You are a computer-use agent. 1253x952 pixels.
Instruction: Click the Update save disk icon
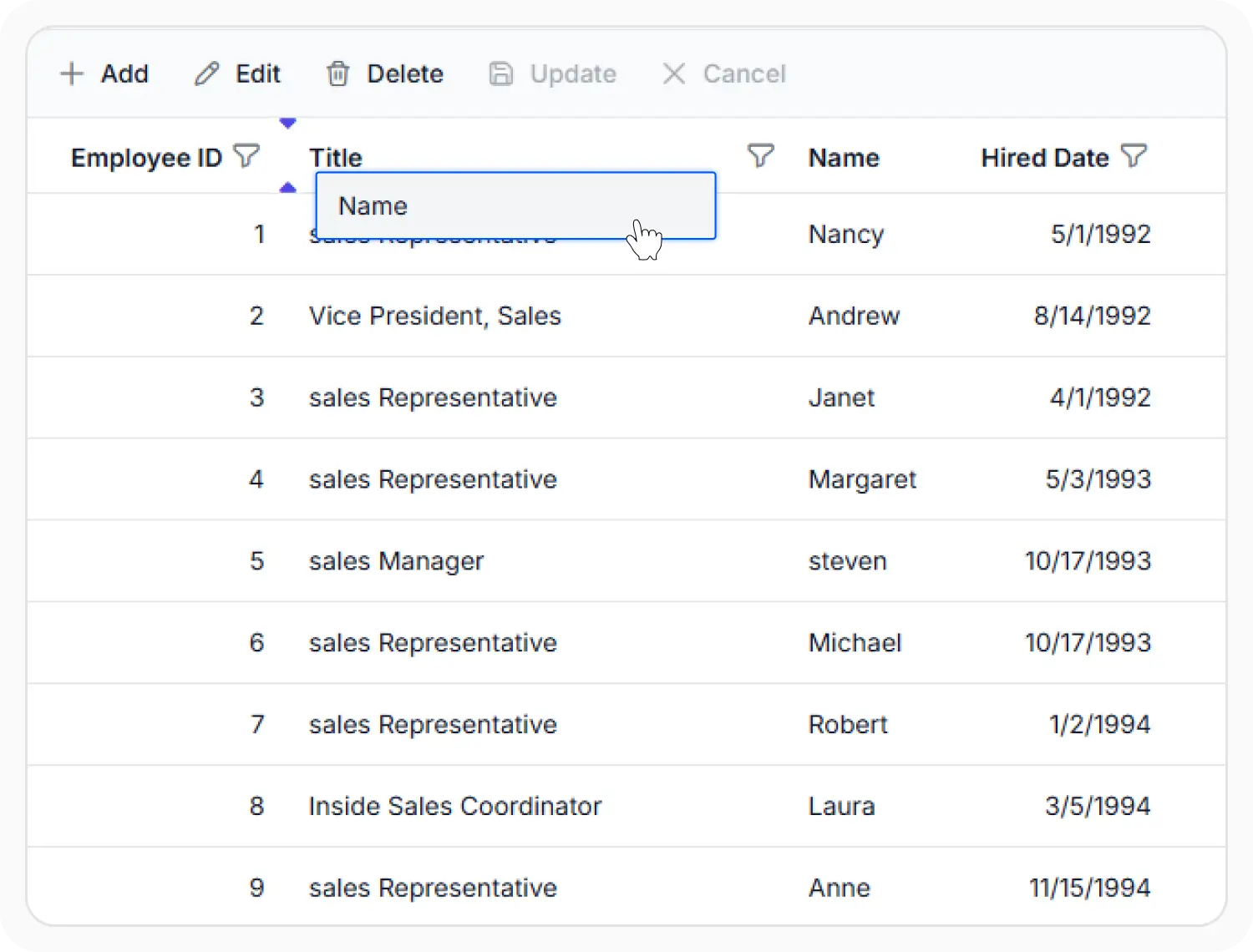click(500, 73)
